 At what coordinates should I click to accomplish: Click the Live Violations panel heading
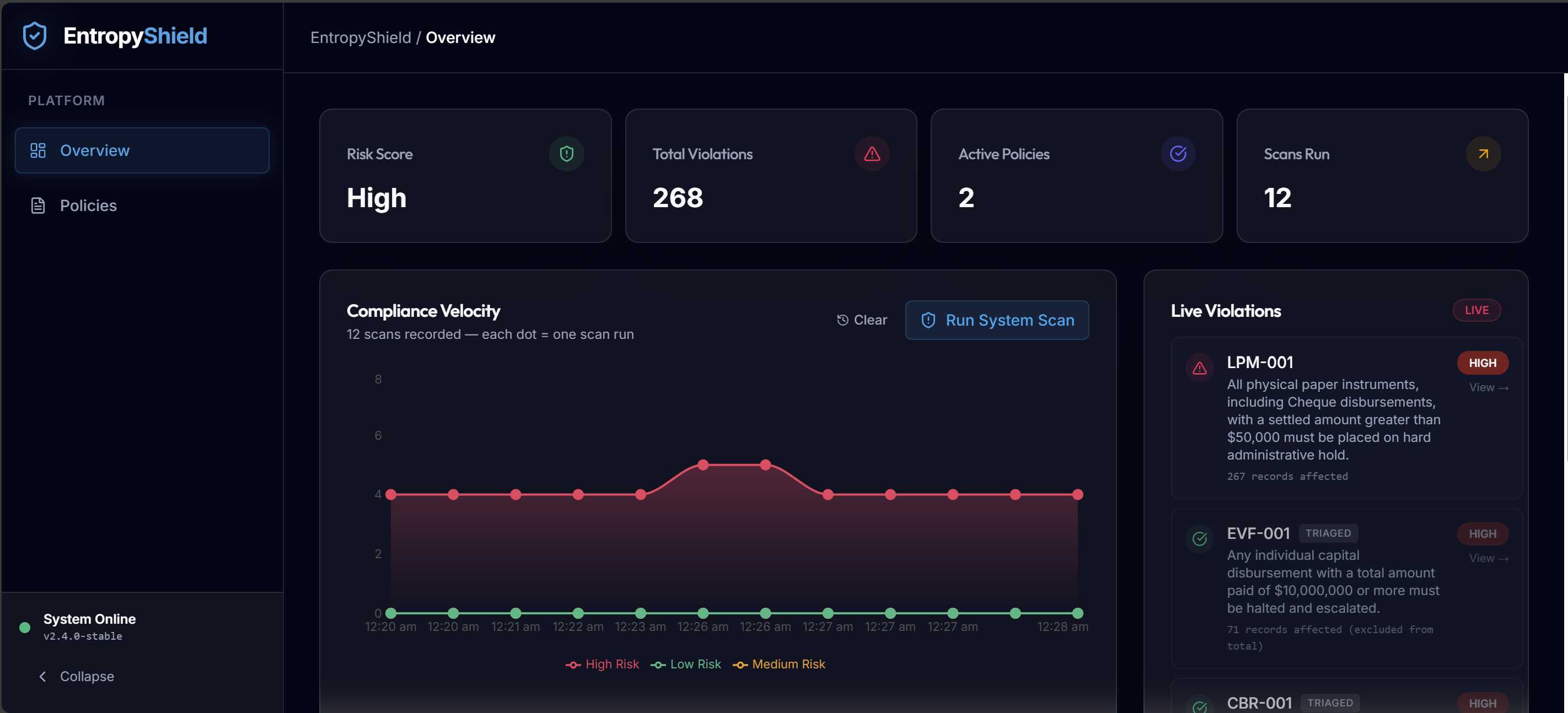point(1225,311)
